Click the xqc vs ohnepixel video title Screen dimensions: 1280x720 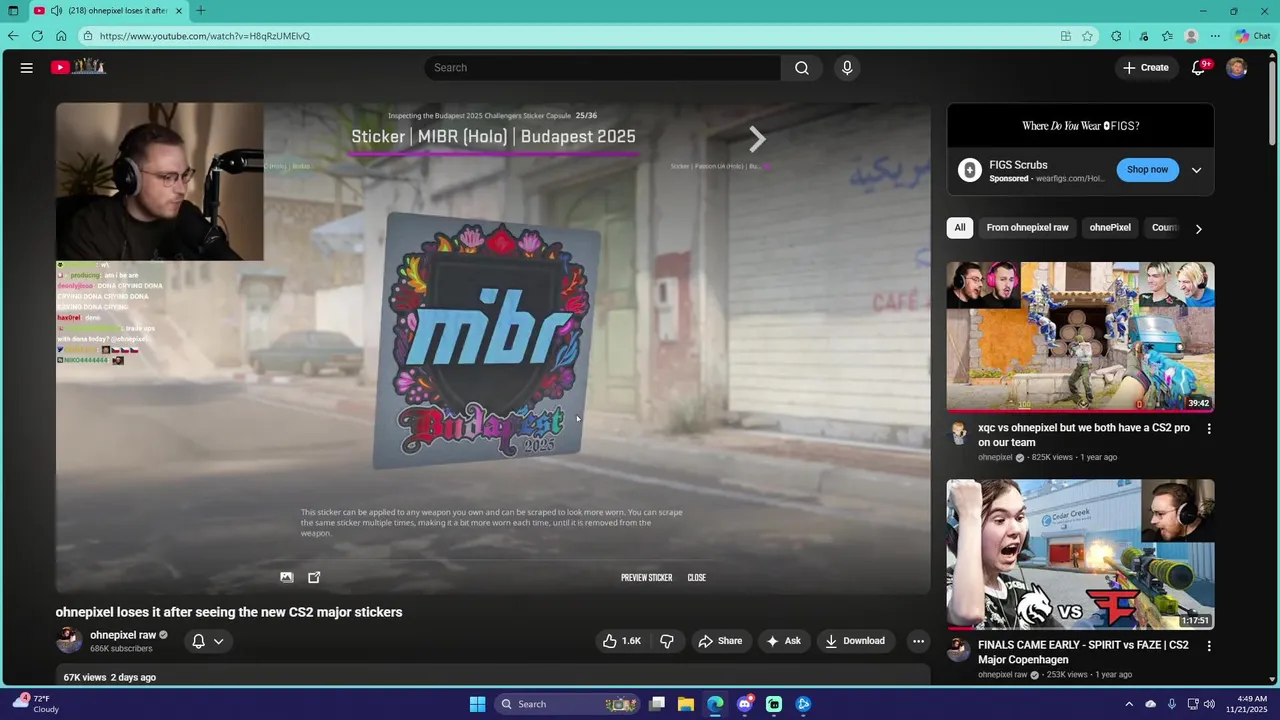[1083, 435]
